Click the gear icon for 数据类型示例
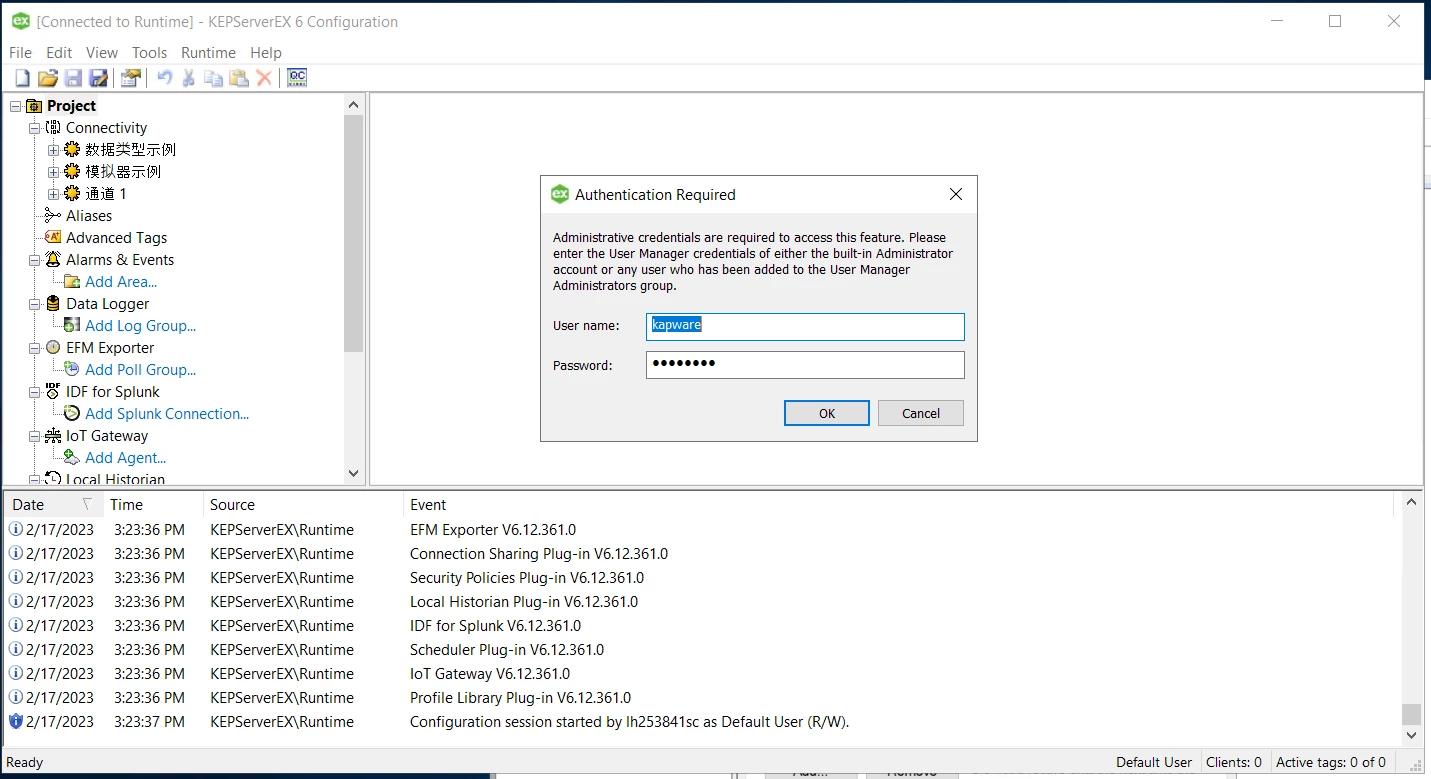Screen dimensions: 1431x779 click(x=72, y=150)
